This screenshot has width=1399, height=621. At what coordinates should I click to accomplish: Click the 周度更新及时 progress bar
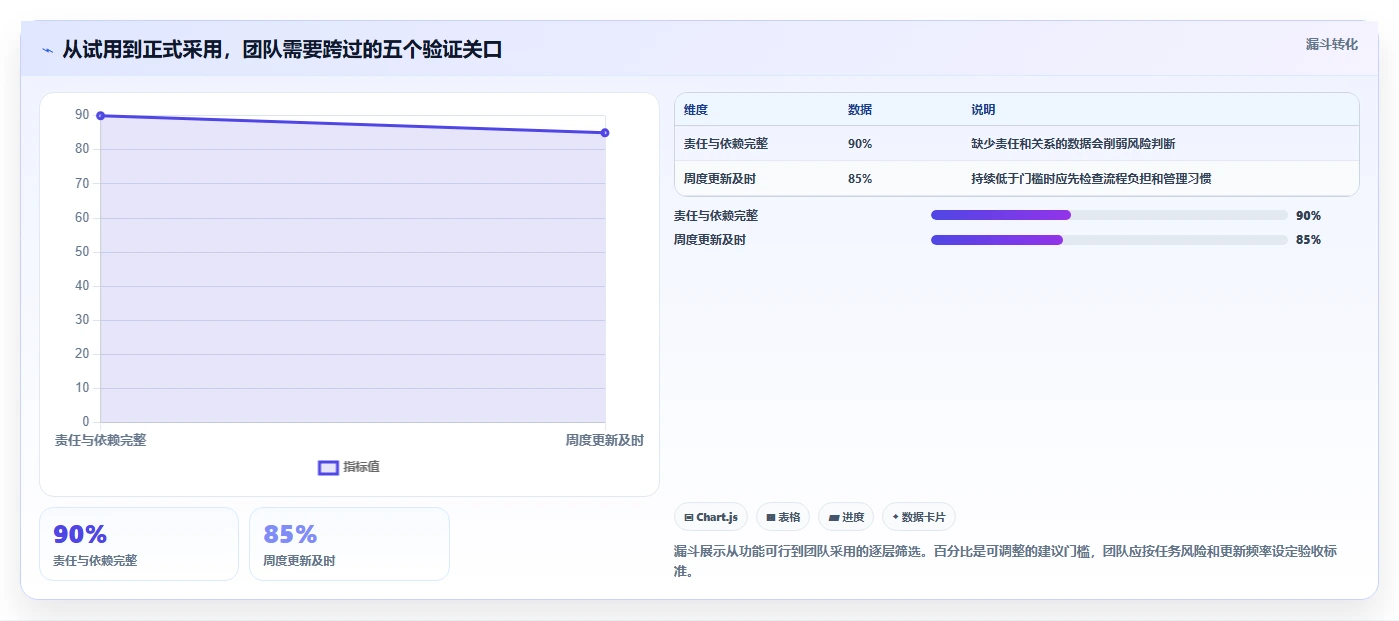tap(1109, 240)
